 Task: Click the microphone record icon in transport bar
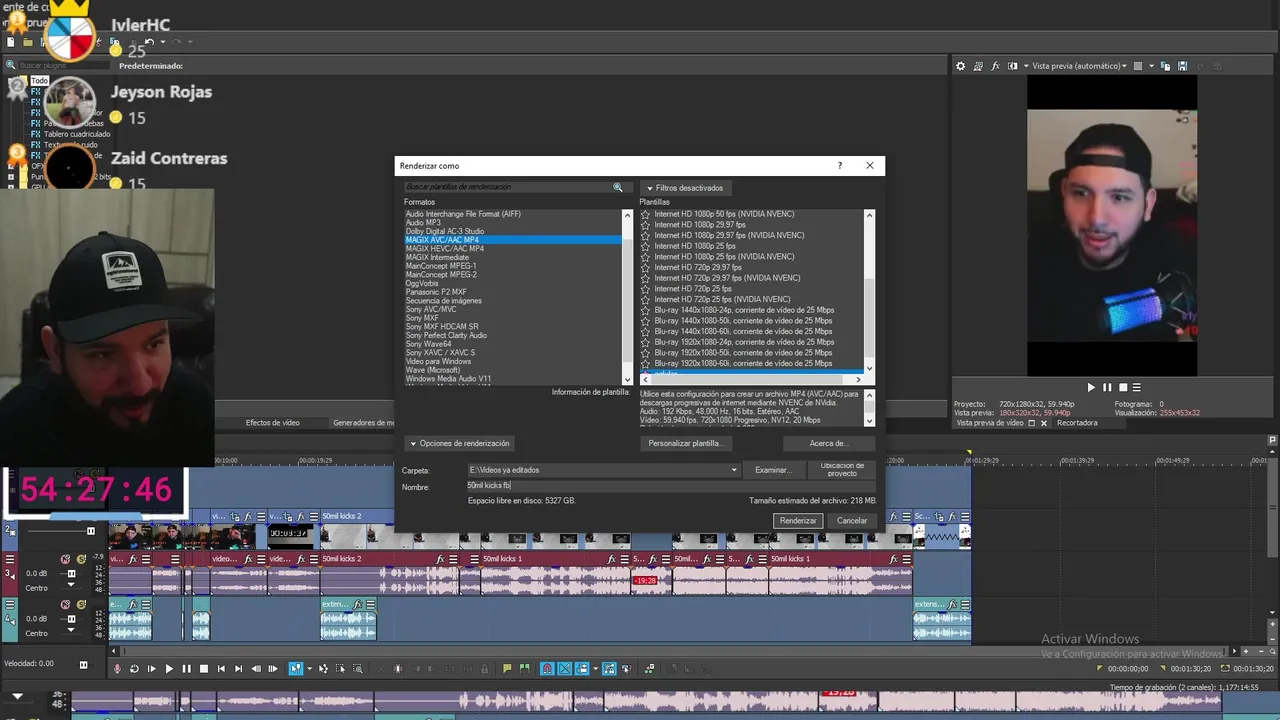(x=117, y=669)
